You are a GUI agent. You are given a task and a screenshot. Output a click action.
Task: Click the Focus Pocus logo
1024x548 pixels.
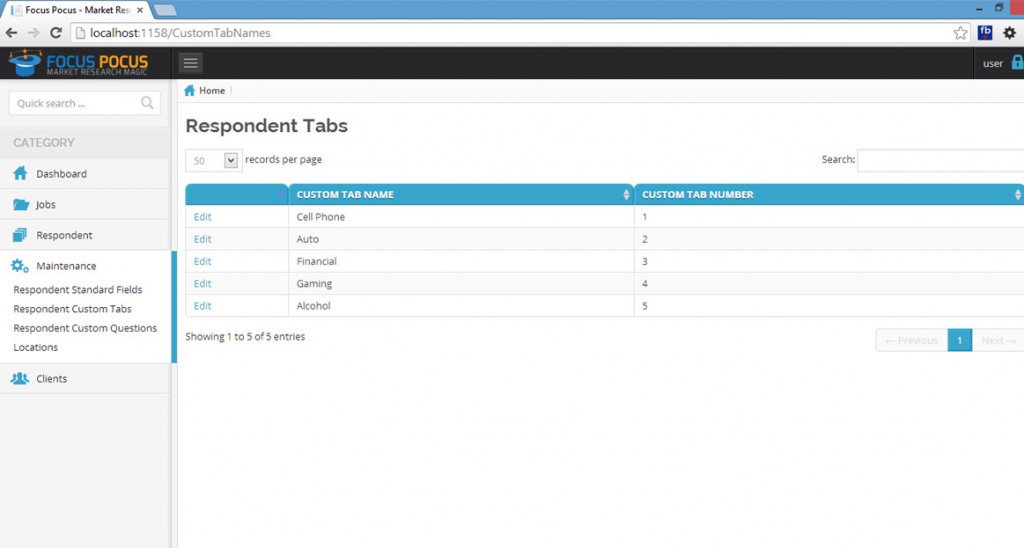coord(78,63)
